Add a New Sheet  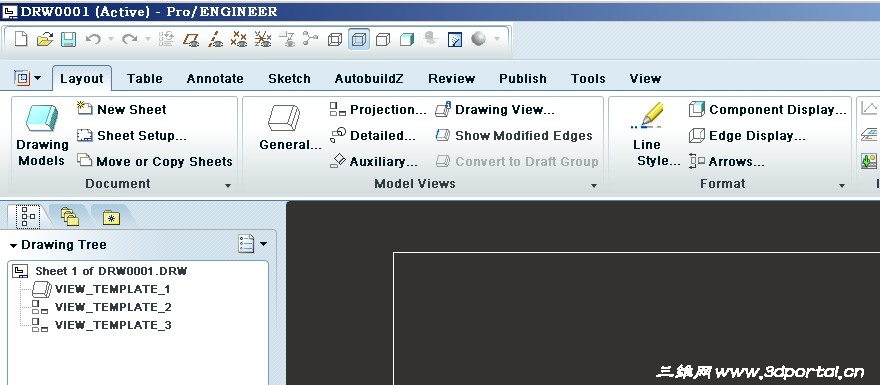(x=122, y=109)
